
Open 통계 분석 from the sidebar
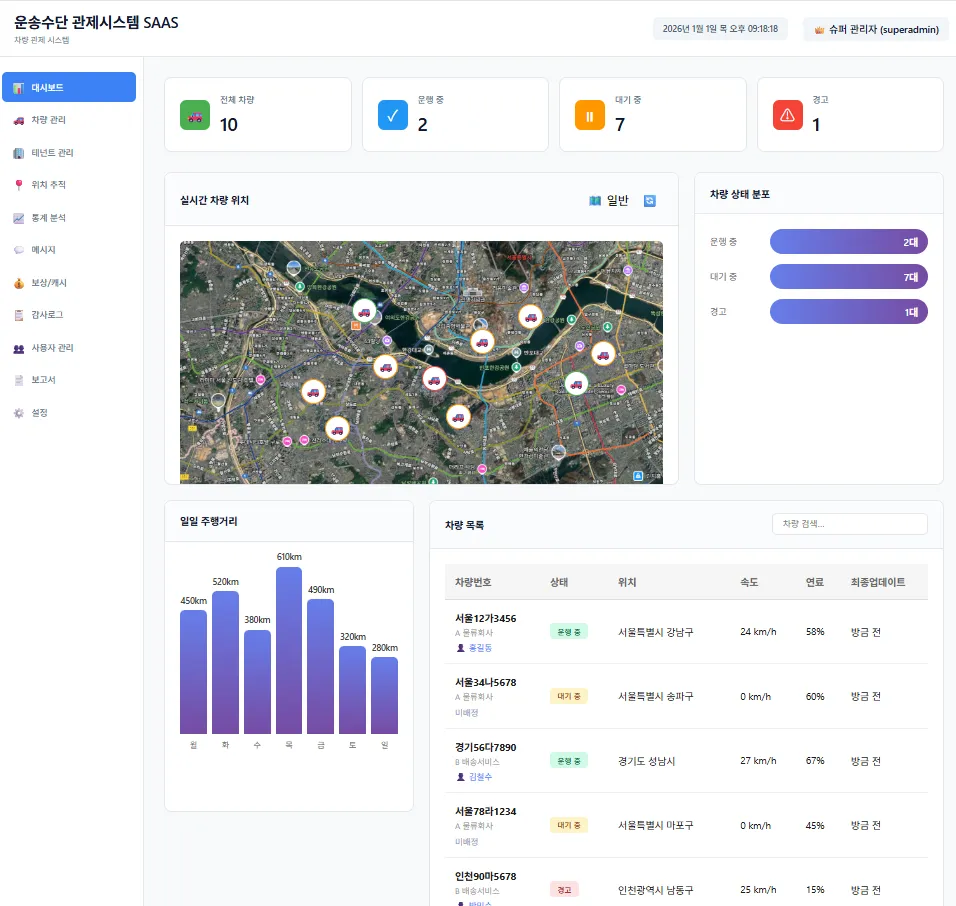[48, 218]
